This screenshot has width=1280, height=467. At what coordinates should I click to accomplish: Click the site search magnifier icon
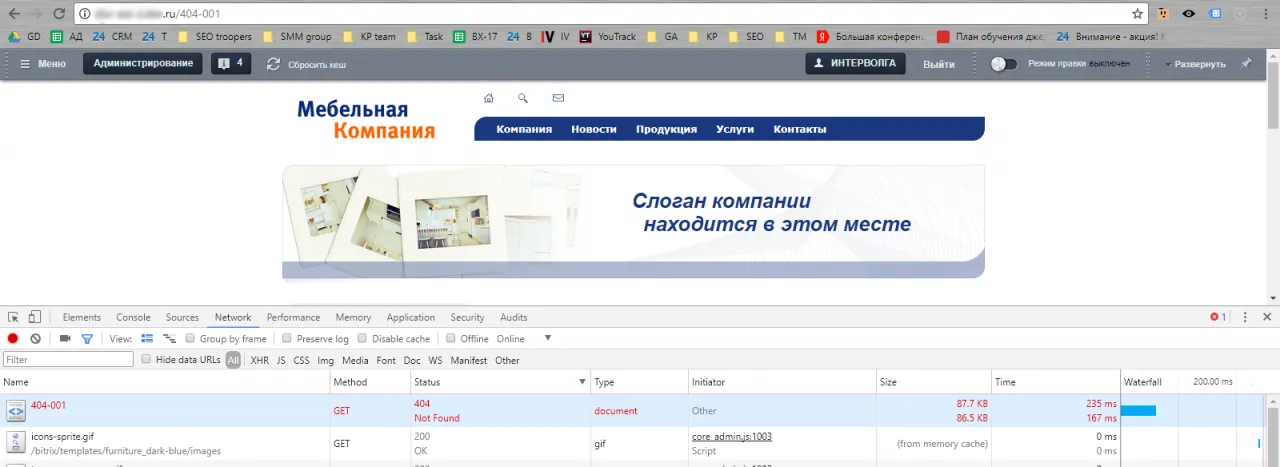point(523,98)
